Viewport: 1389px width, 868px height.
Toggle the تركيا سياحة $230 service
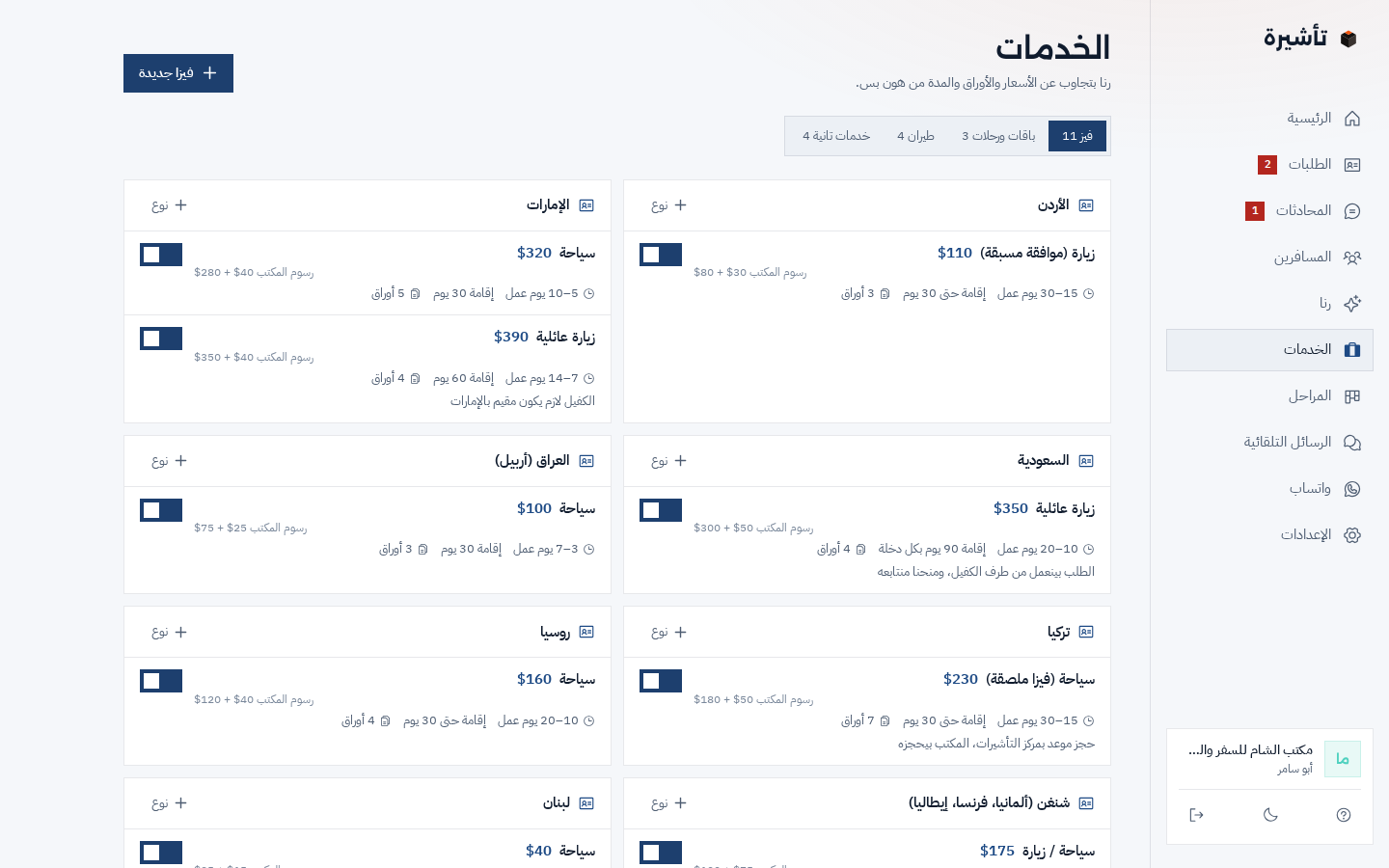661,681
